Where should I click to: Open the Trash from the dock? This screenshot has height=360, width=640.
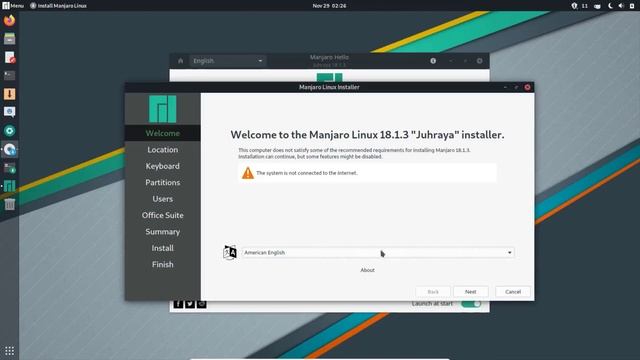click(9, 204)
